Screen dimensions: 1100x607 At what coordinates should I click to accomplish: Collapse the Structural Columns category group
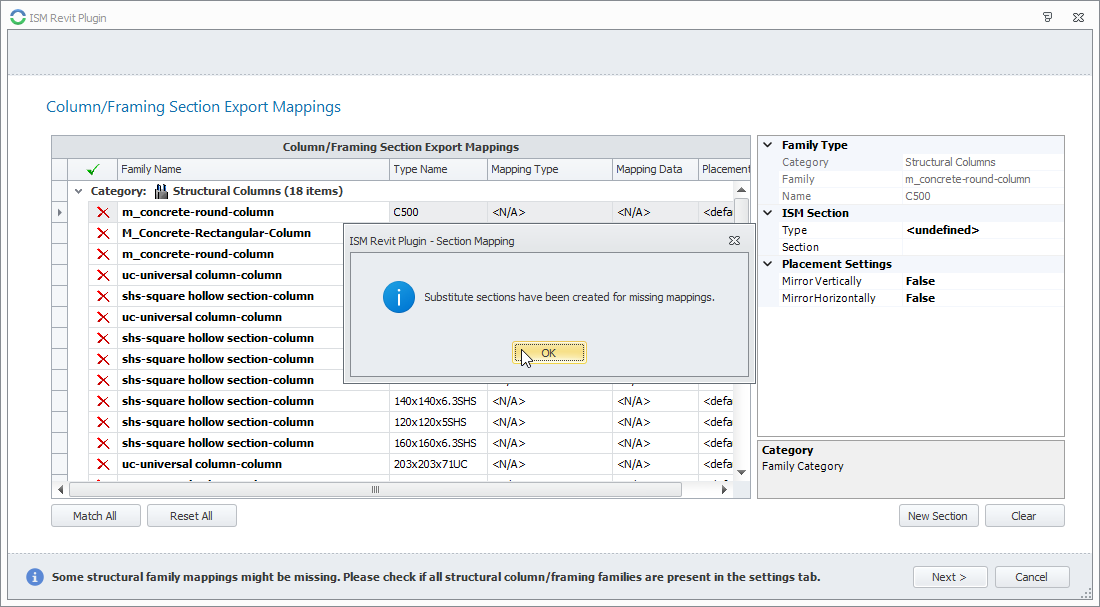coord(78,191)
